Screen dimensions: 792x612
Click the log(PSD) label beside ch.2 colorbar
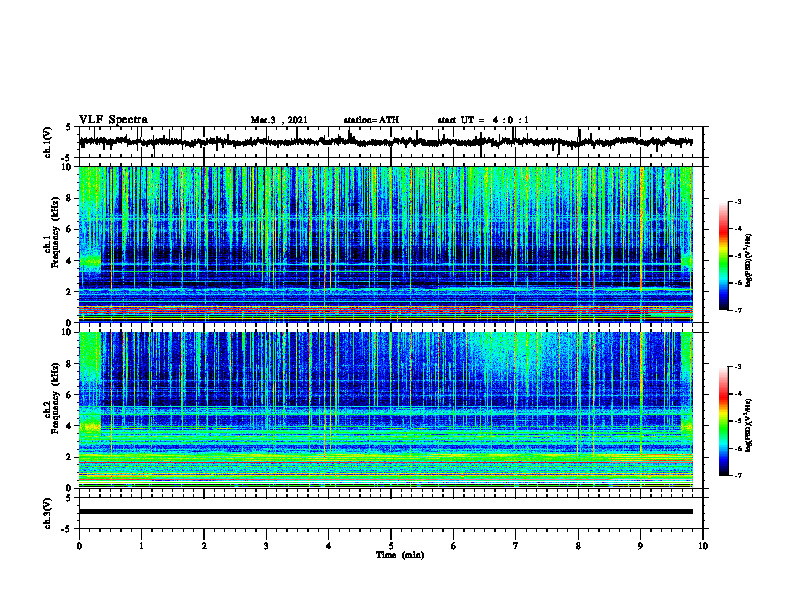point(748,425)
